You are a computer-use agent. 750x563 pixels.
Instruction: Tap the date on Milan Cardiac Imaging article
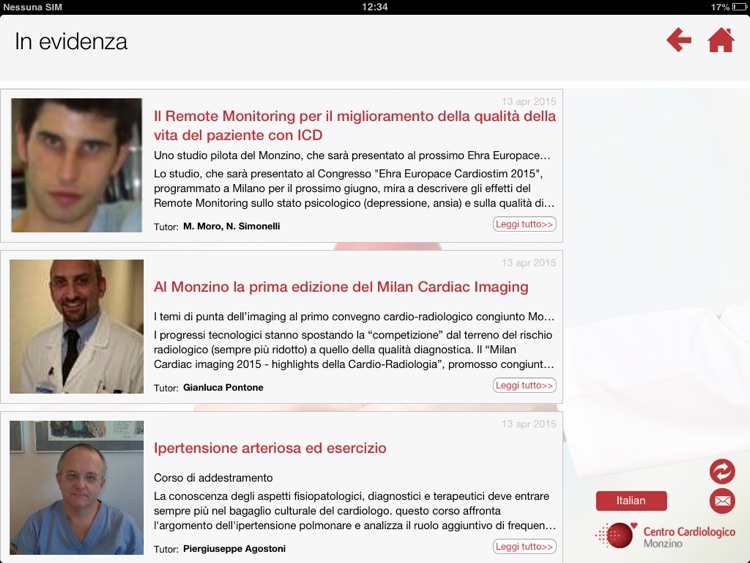(529, 263)
